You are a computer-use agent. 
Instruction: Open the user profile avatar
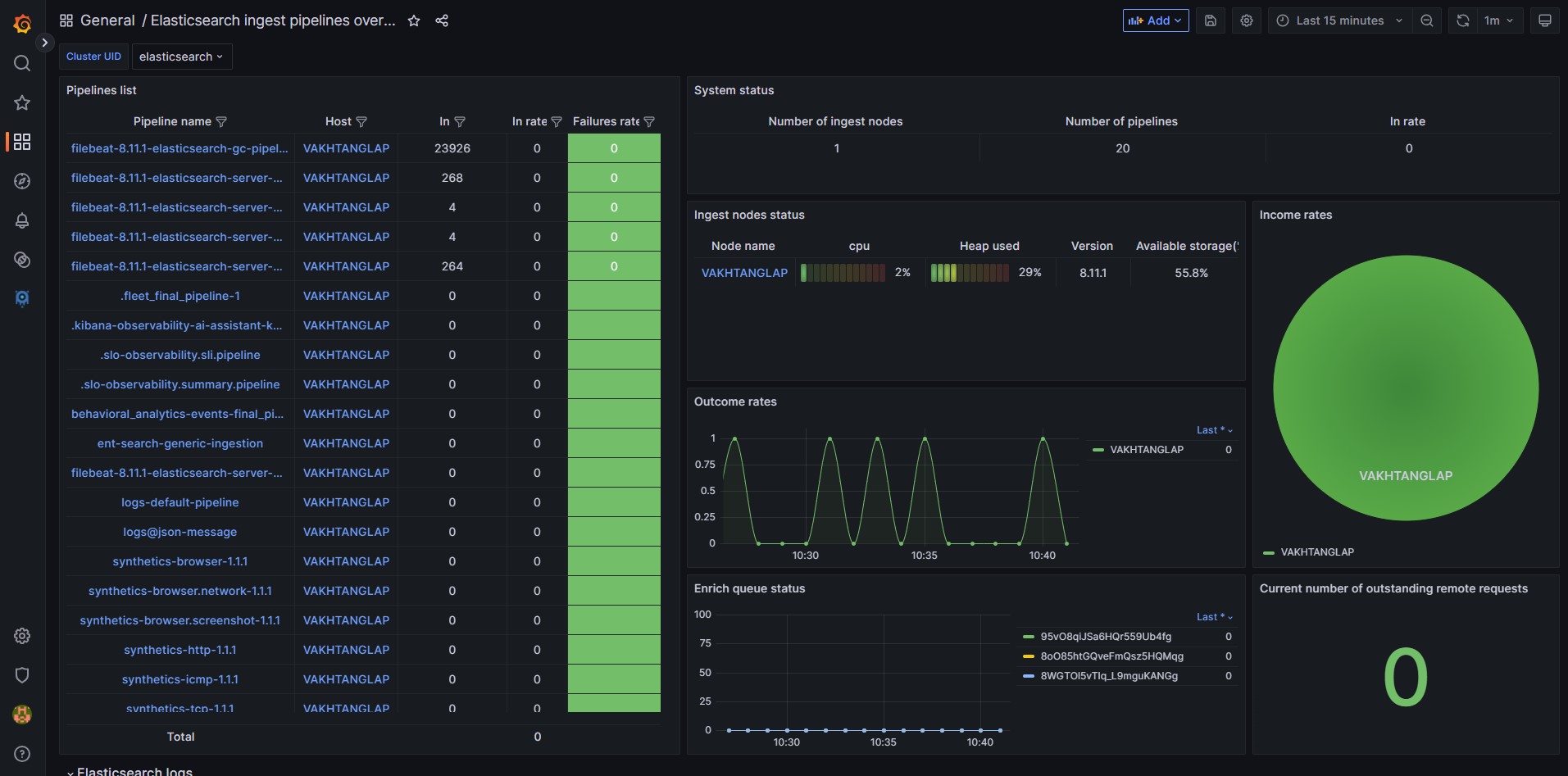pyautogui.click(x=22, y=715)
